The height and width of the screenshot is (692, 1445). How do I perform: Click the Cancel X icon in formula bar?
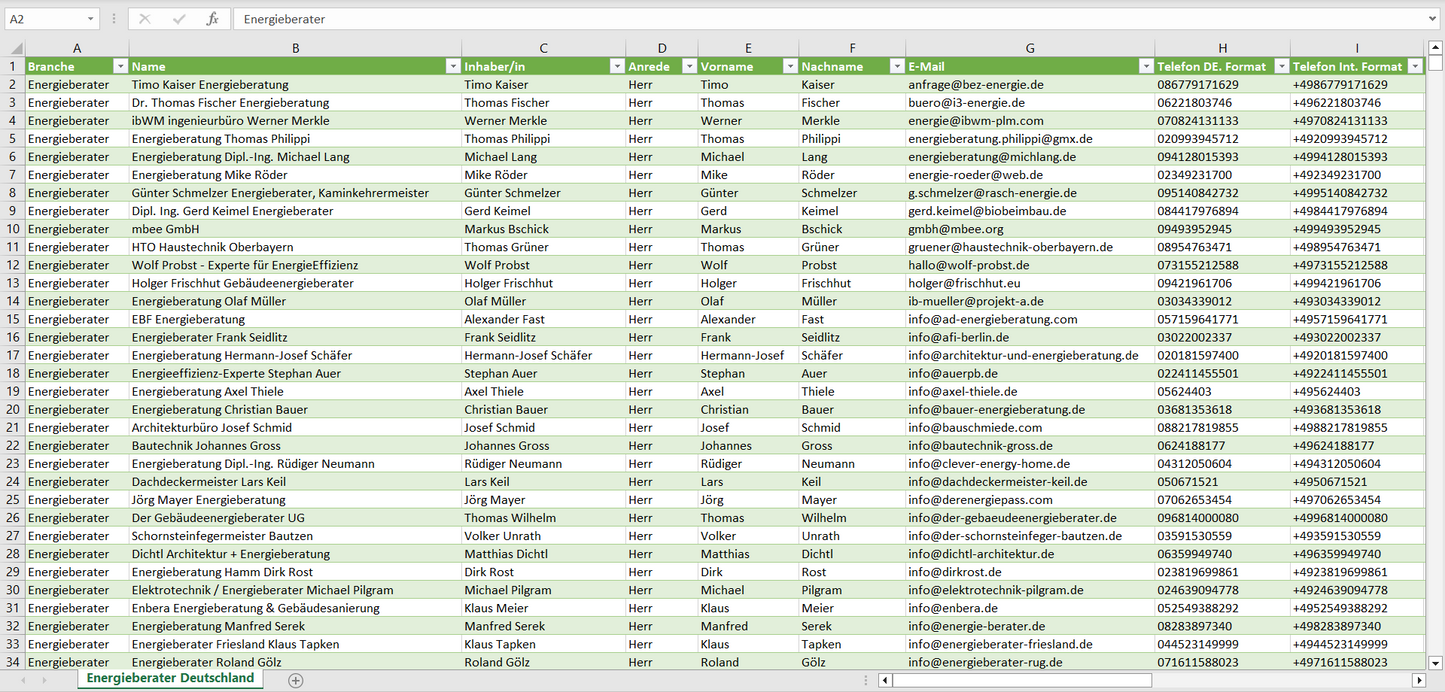click(145, 19)
